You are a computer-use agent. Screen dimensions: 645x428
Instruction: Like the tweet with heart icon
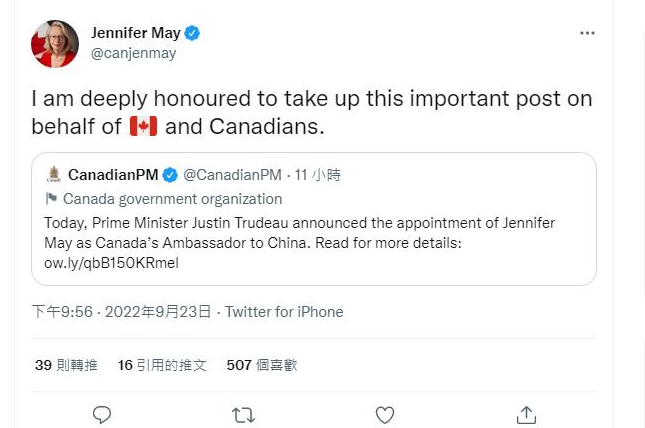(384, 413)
